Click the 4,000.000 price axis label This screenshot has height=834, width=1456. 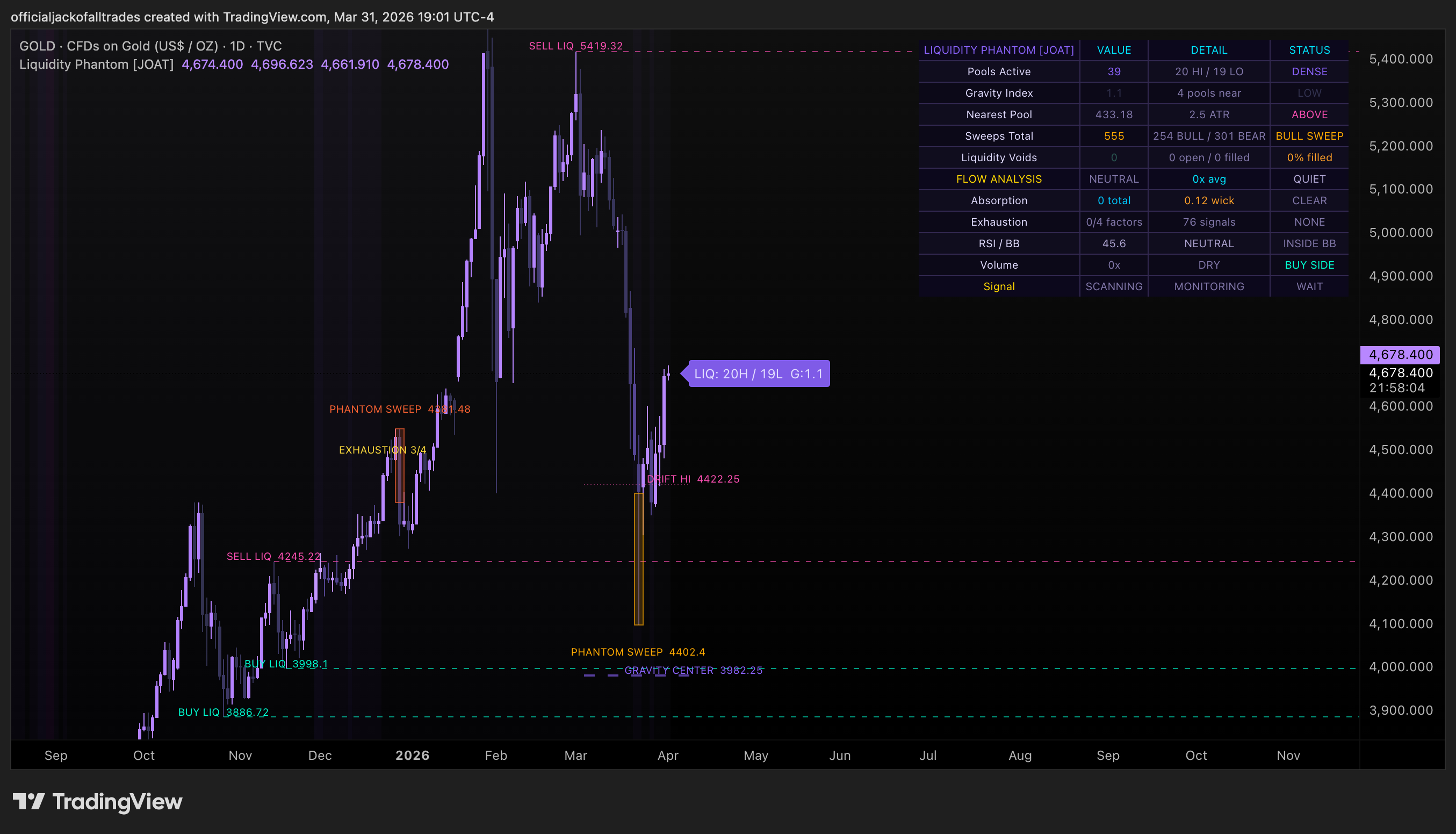click(x=1401, y=667)
